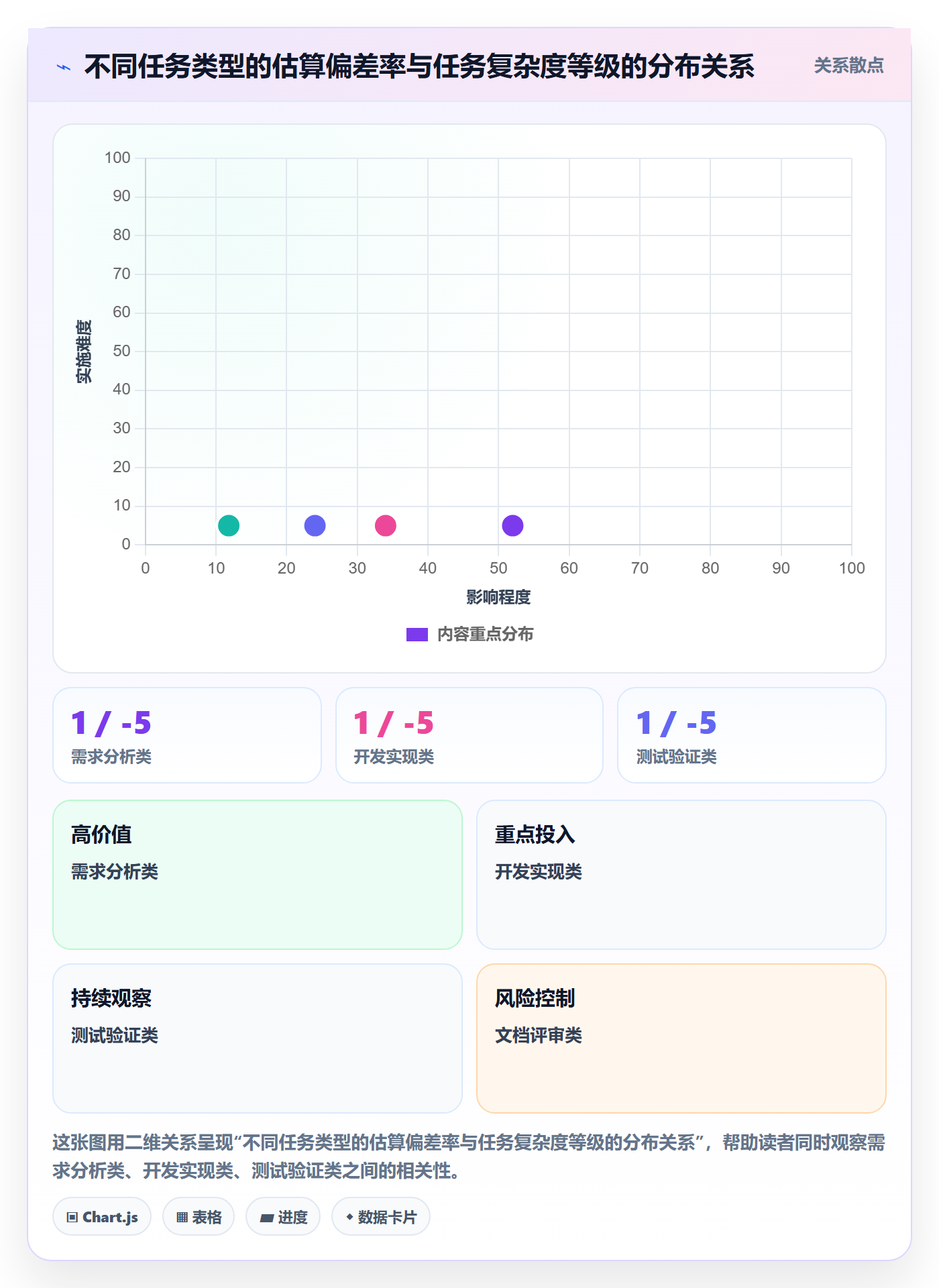Click the 文档评审类 text in the 风险控制 card
The height and width of the screenshot is (1288, 939).
[x=539, y=1035]
